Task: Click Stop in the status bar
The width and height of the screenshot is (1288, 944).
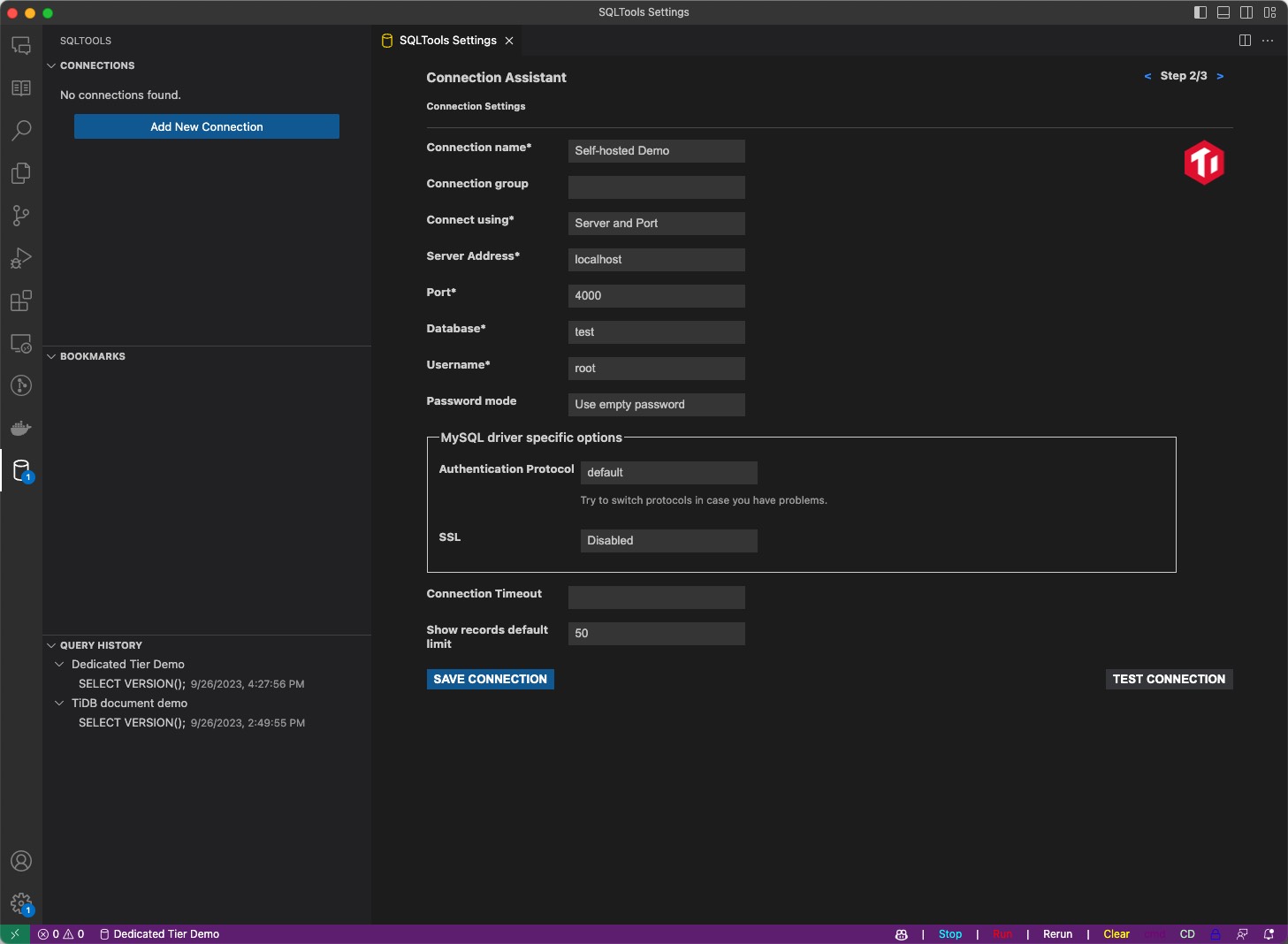Action: click(950, 934)
